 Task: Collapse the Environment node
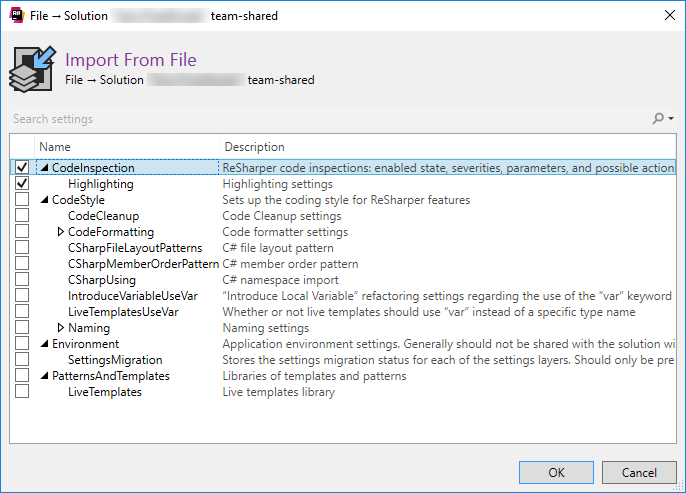pyautogui.click(x=44, y=344)
